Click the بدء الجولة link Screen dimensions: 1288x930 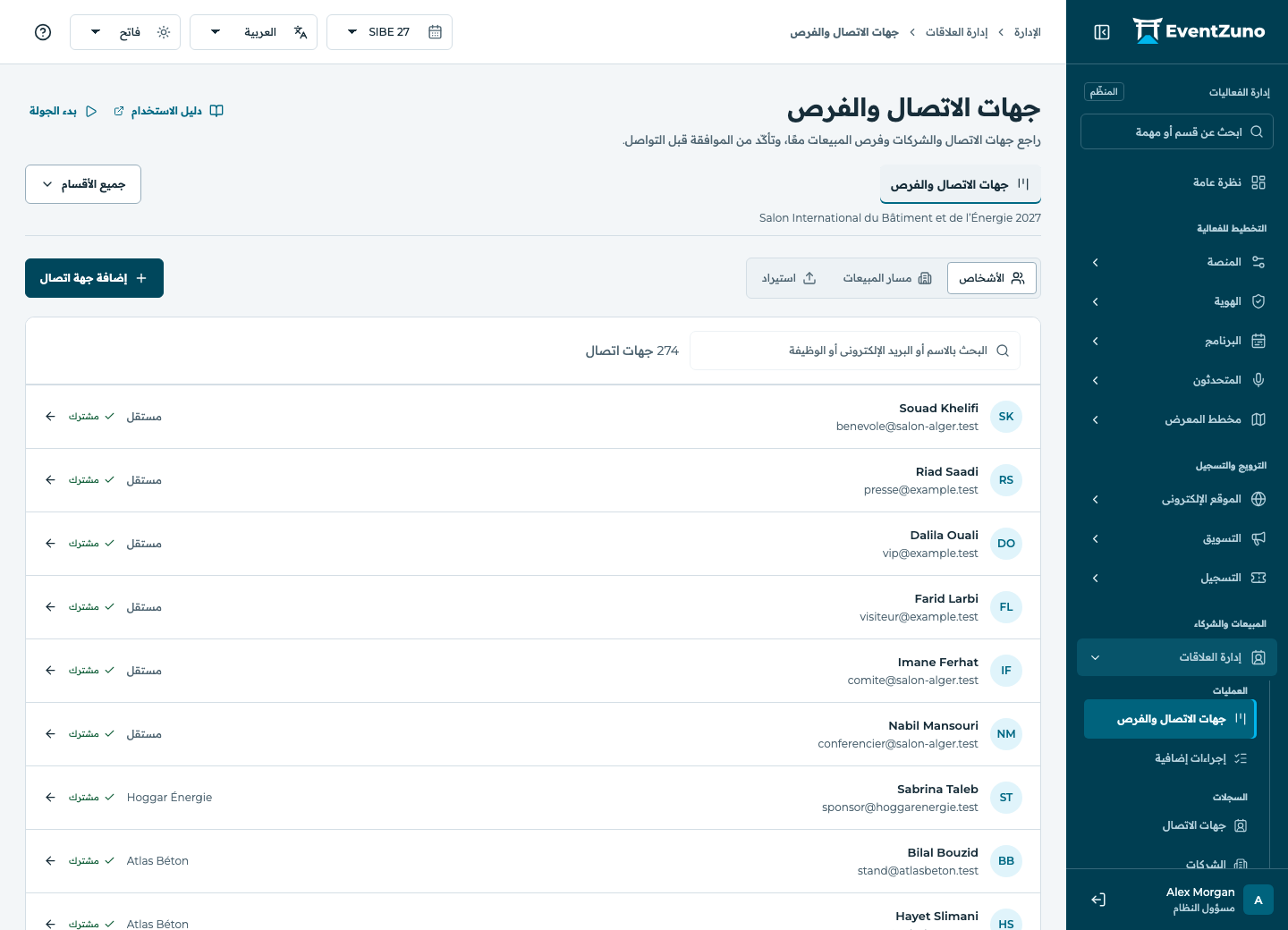pos(63,111)
